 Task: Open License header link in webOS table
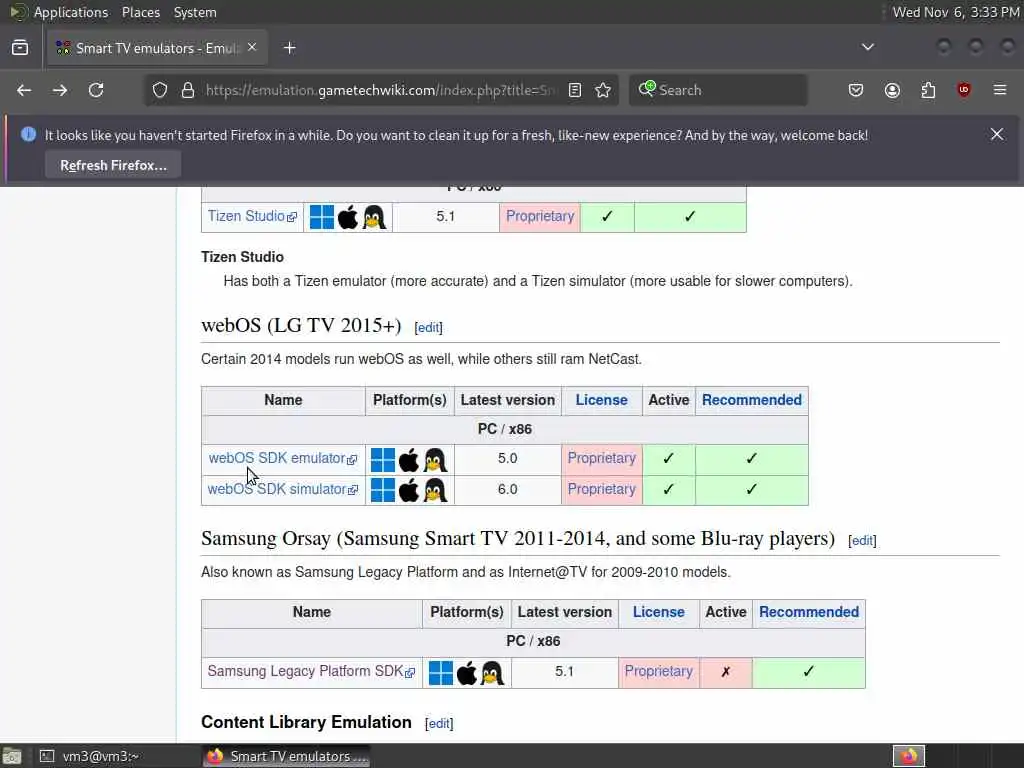point(601,400)
